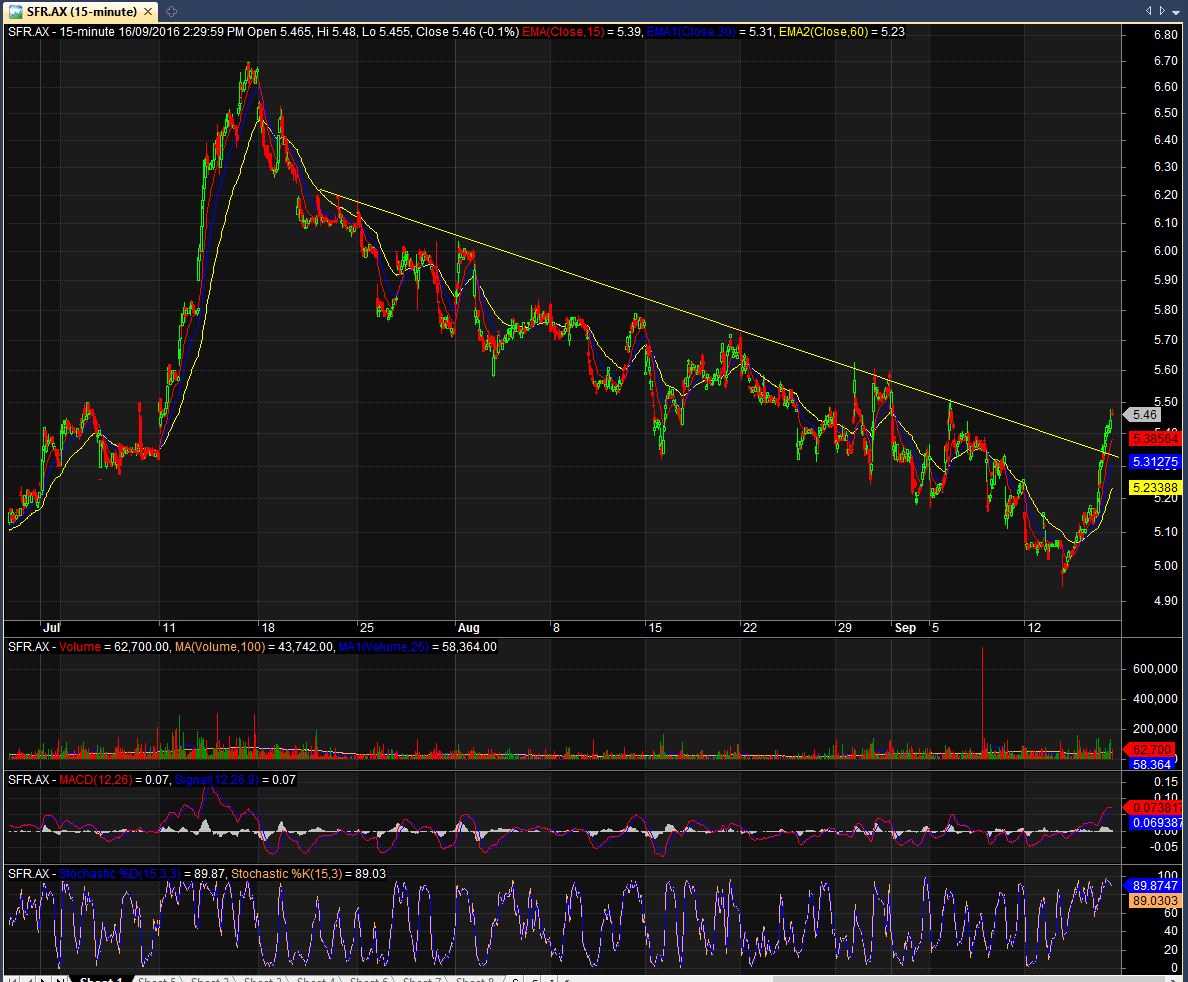1188x982 pixels.
Task: Click the 4.90 price axis label
Action: pyautogui.click(x=1165, y=601)
